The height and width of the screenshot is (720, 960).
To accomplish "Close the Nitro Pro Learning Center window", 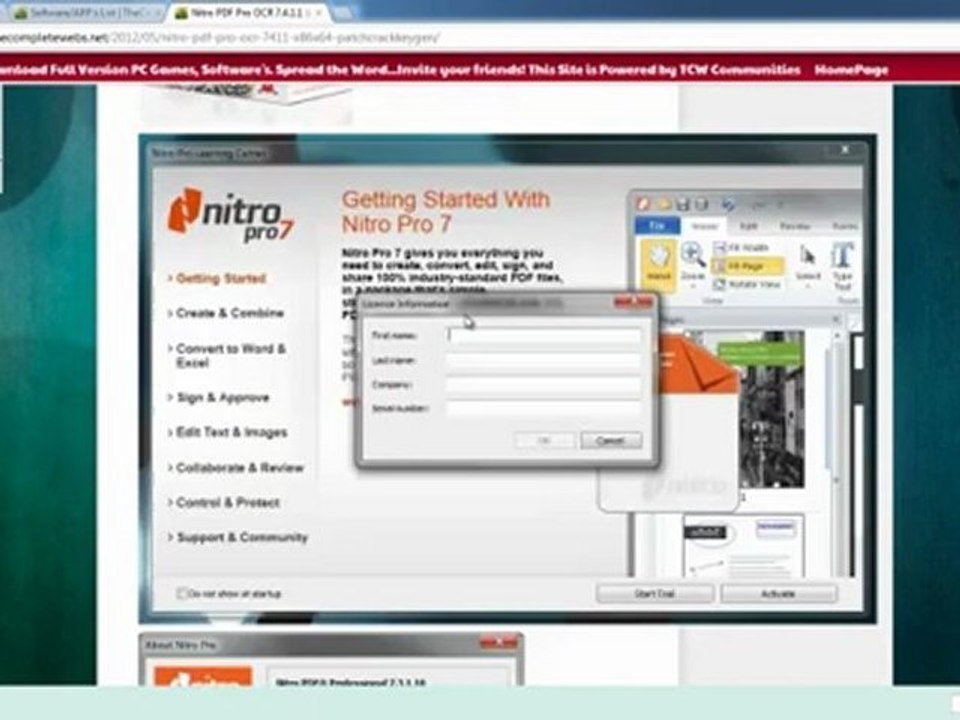I will tap(845, 150).
